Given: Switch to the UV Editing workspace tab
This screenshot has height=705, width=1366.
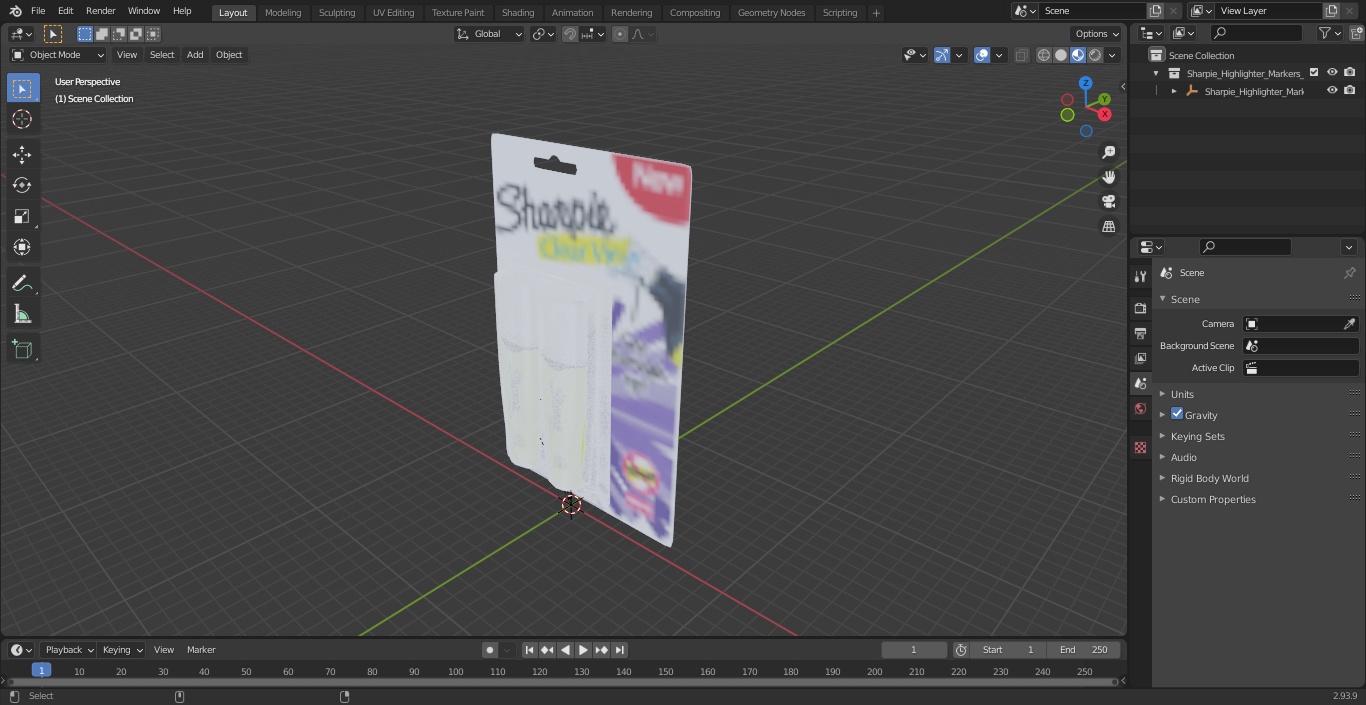Looking at the screenshot, I should [x=393, y=13].
